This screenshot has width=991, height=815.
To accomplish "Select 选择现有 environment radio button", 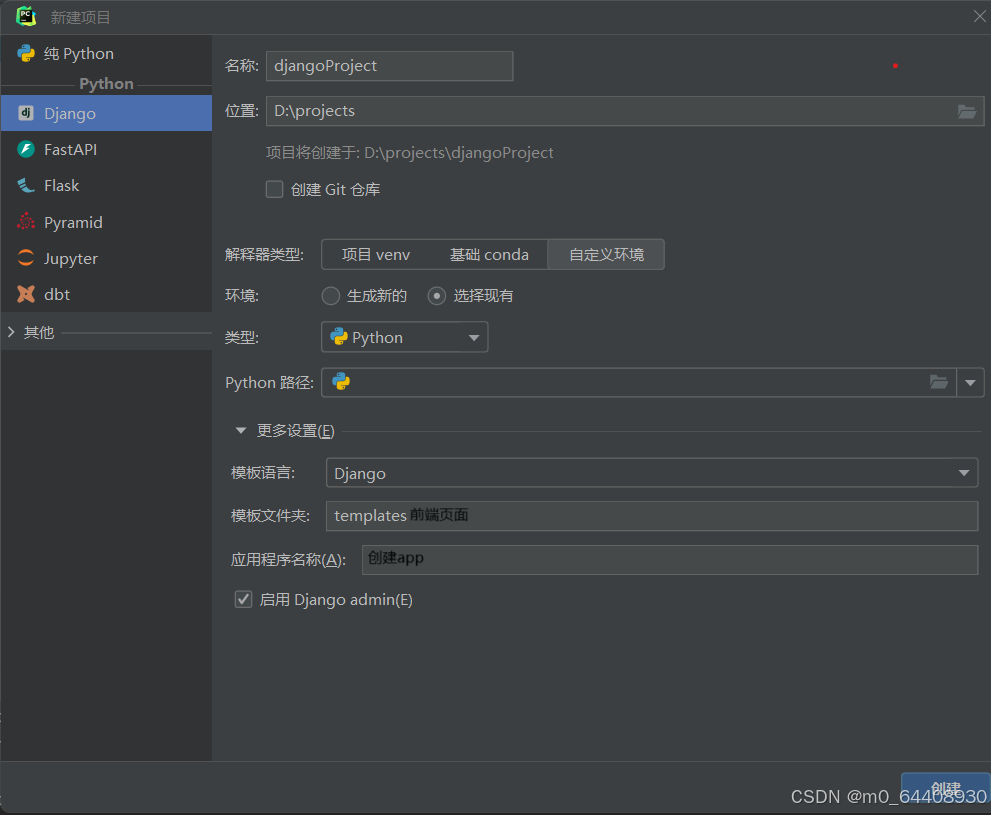I will coord(437,296).
